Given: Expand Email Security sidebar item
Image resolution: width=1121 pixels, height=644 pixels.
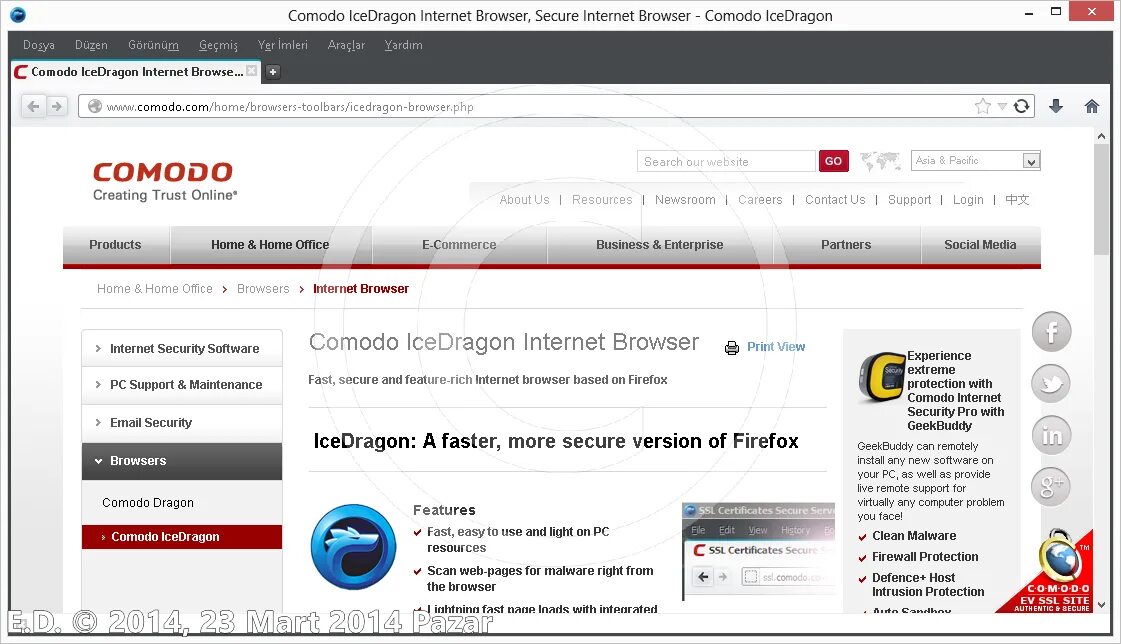Looking at the screenshot, I should click(182, 422).
